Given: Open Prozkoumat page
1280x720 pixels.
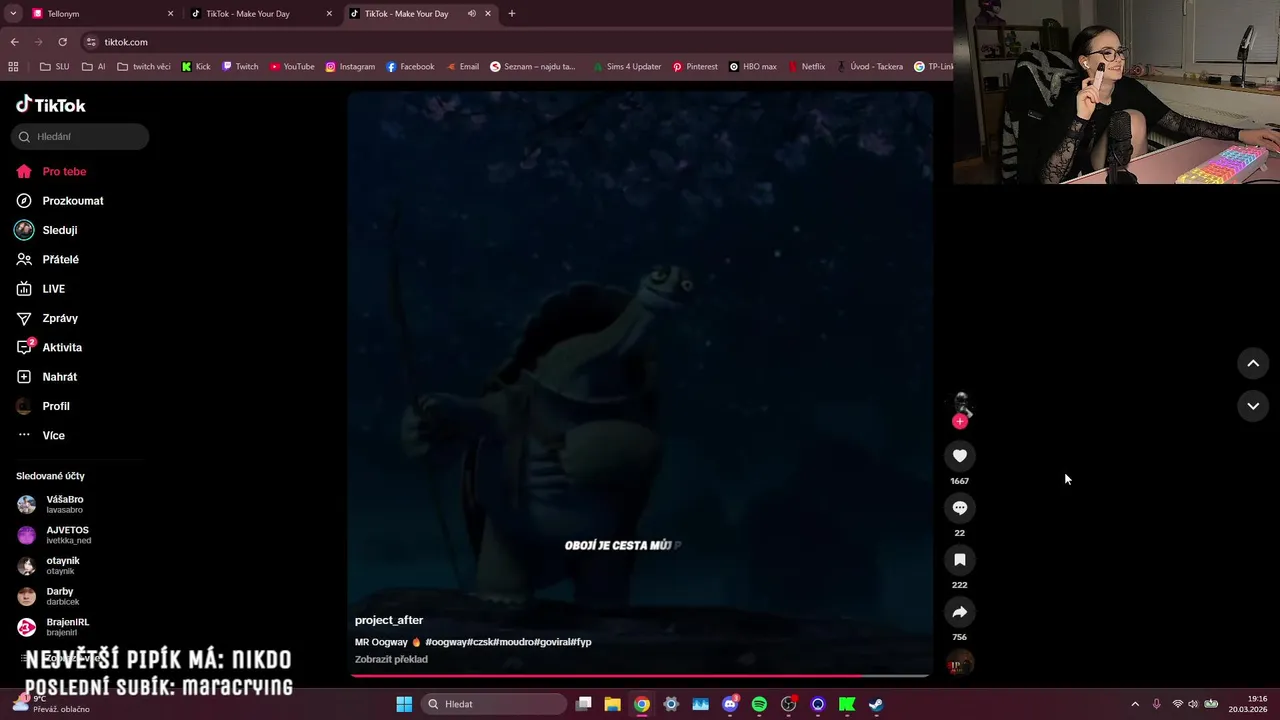Looking at the screenshot, I should (72, 201).
